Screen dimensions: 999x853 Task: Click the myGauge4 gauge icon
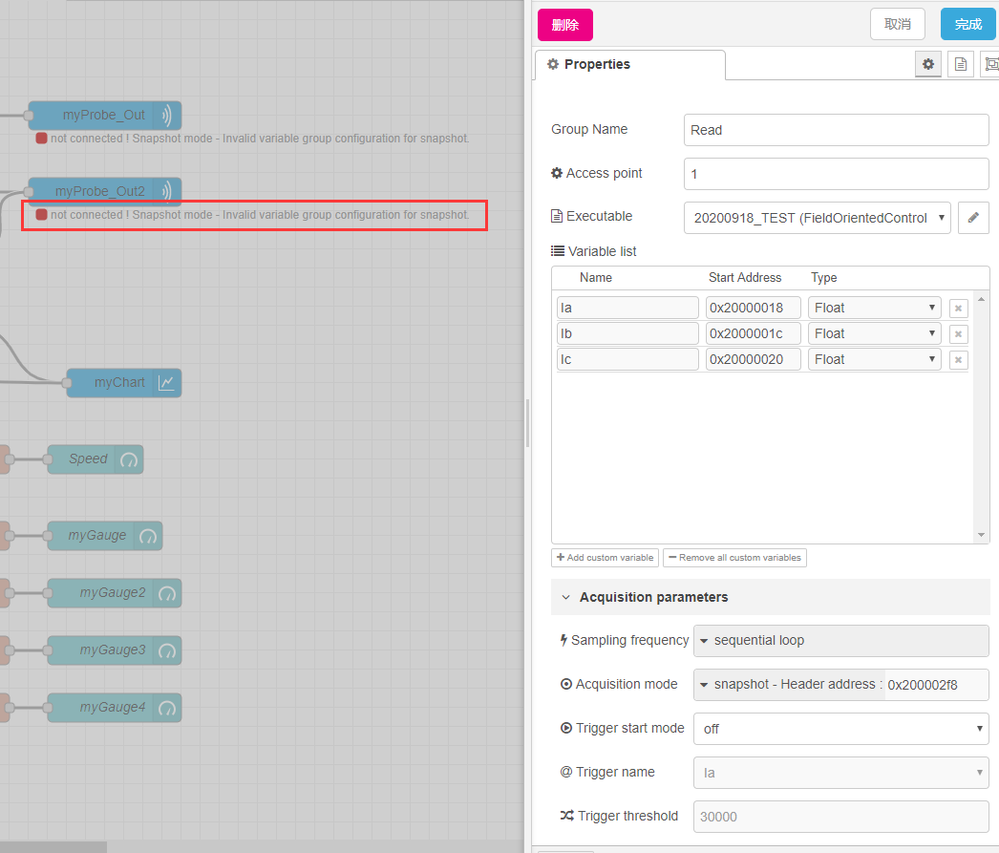pyautogui.click(x=167, y=708)
